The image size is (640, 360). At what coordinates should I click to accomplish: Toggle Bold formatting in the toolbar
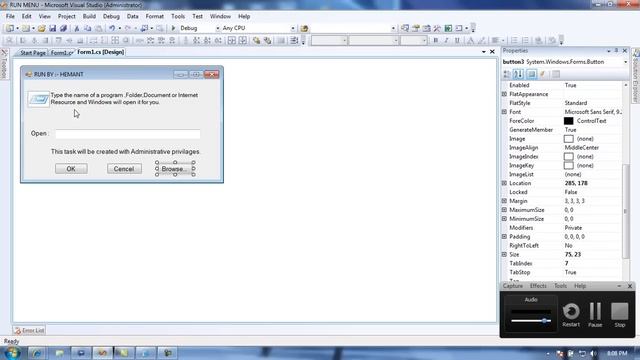(436, 40)
